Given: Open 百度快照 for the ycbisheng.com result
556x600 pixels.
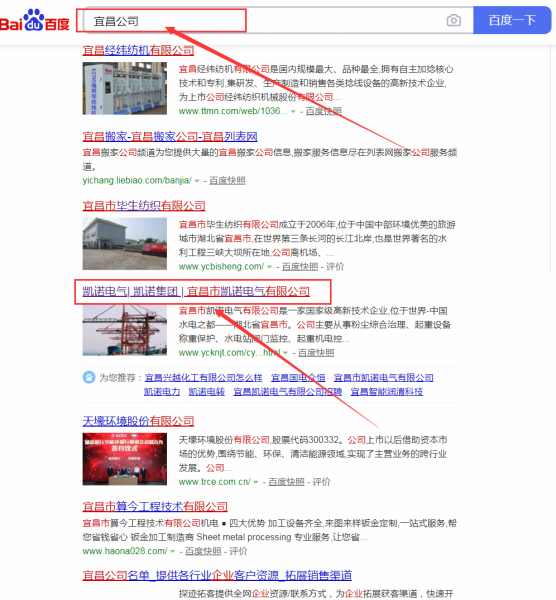Looking at the screenshot, I should (x=300, y=267).
